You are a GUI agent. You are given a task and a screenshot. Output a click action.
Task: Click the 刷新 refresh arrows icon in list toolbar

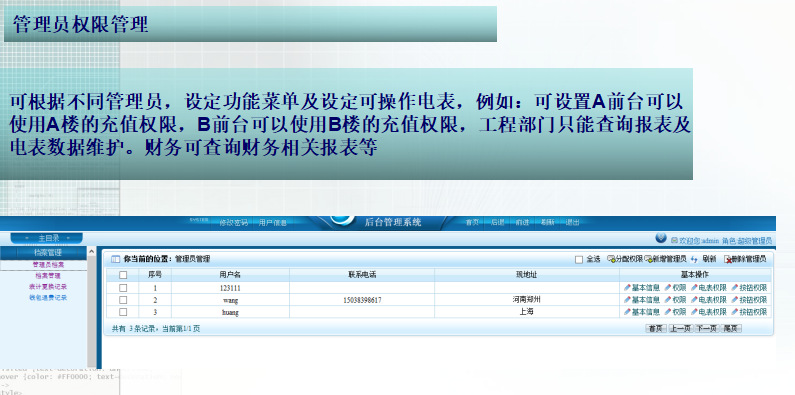(694, 260)
